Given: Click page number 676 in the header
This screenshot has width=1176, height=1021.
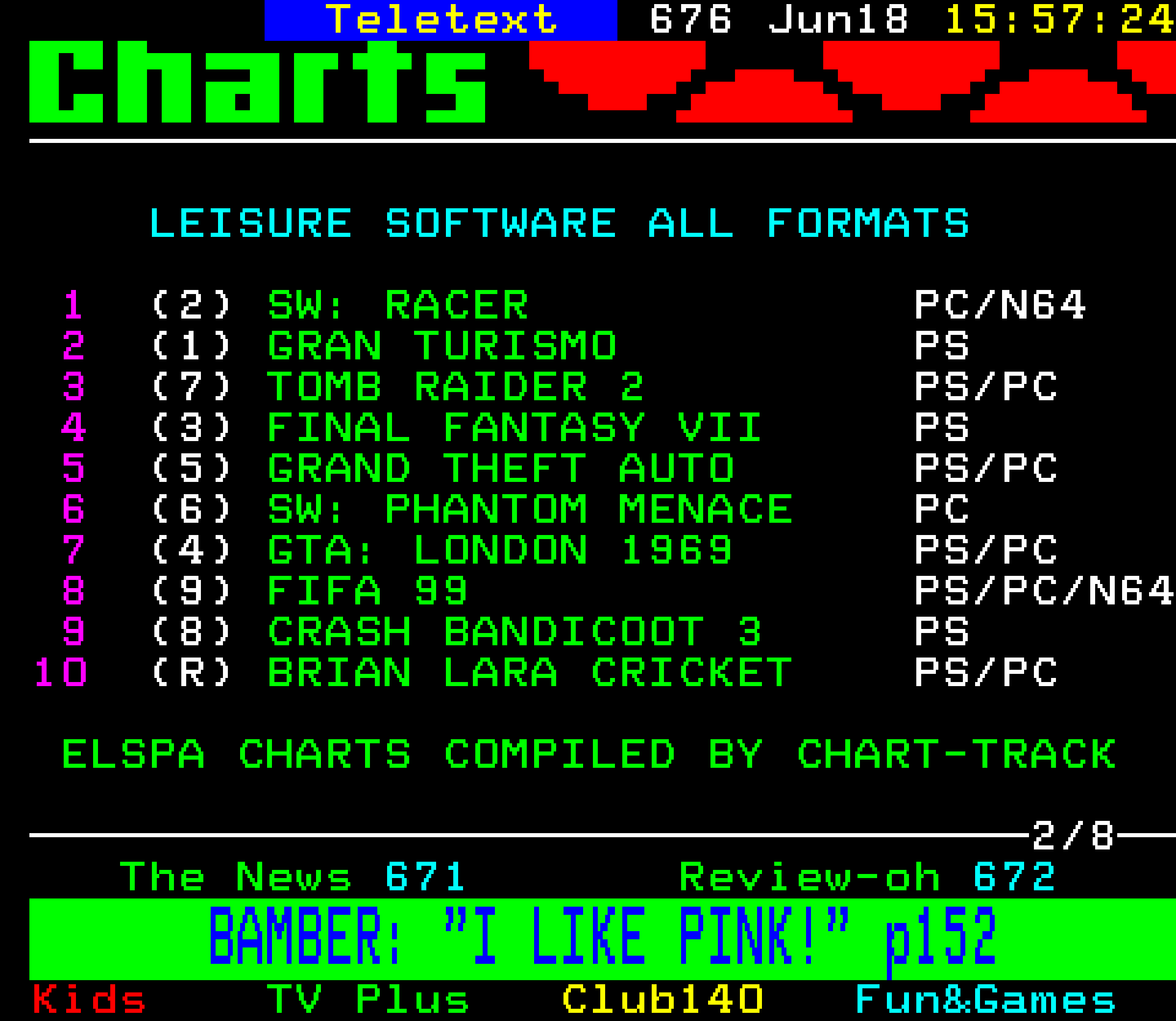Looking at the screenshot, I should point(690,19).
